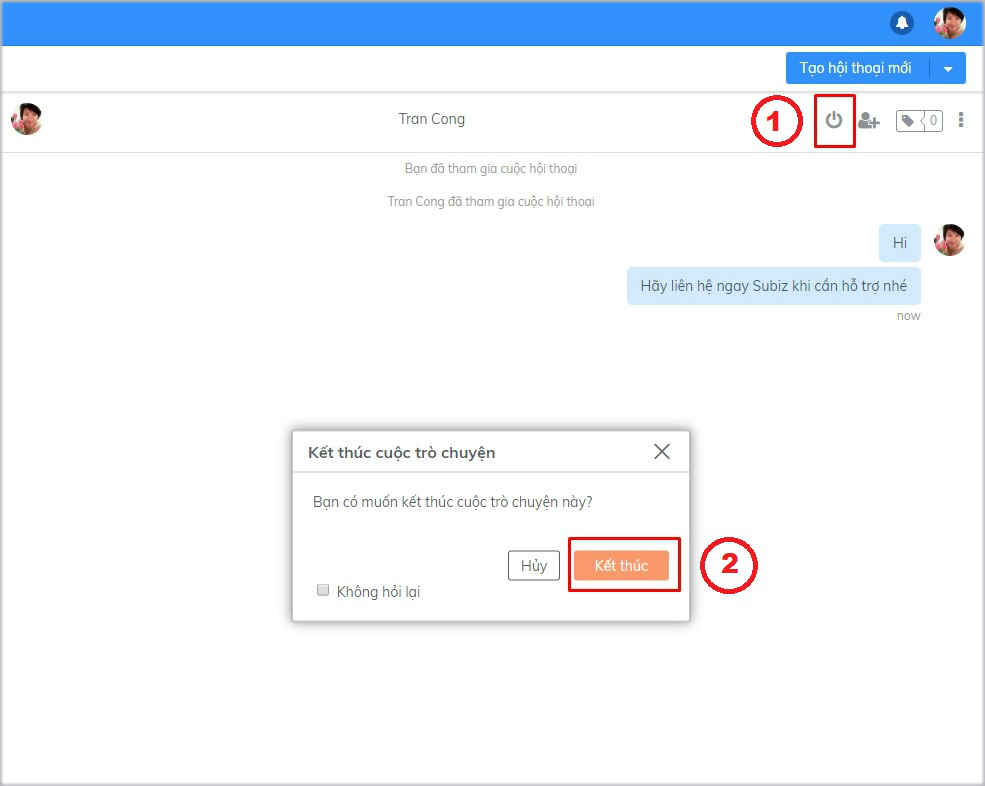Screen dimensions: 985x786
Task: Open the tag icon showing 0
Action: [x=918, y=121]
